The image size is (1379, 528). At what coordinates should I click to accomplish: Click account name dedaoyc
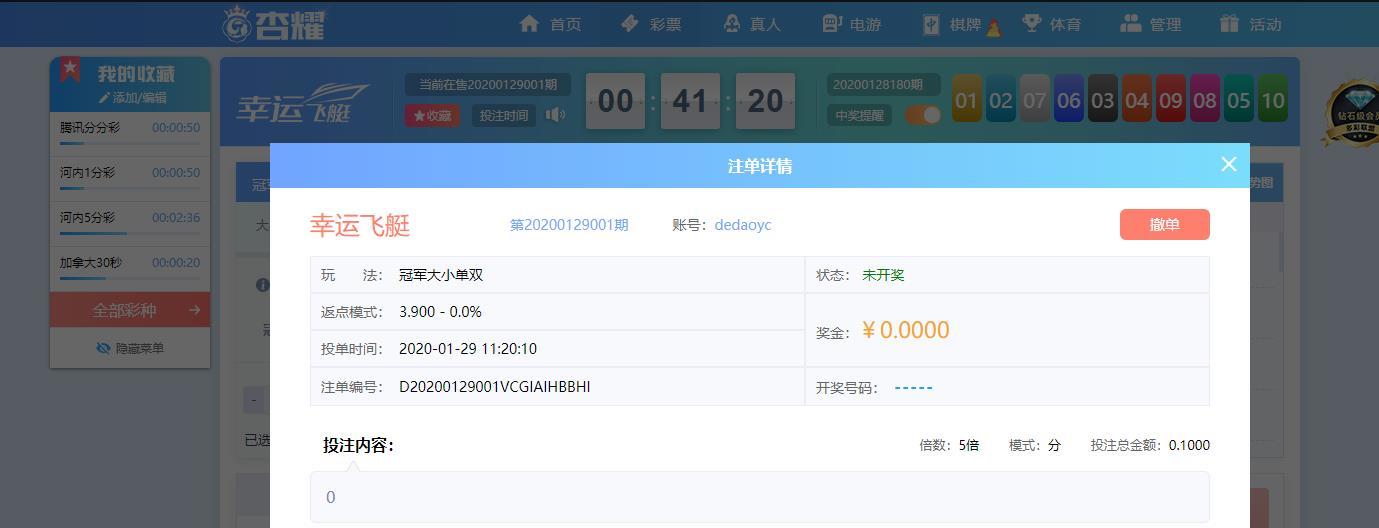click(x=743, y=225)
